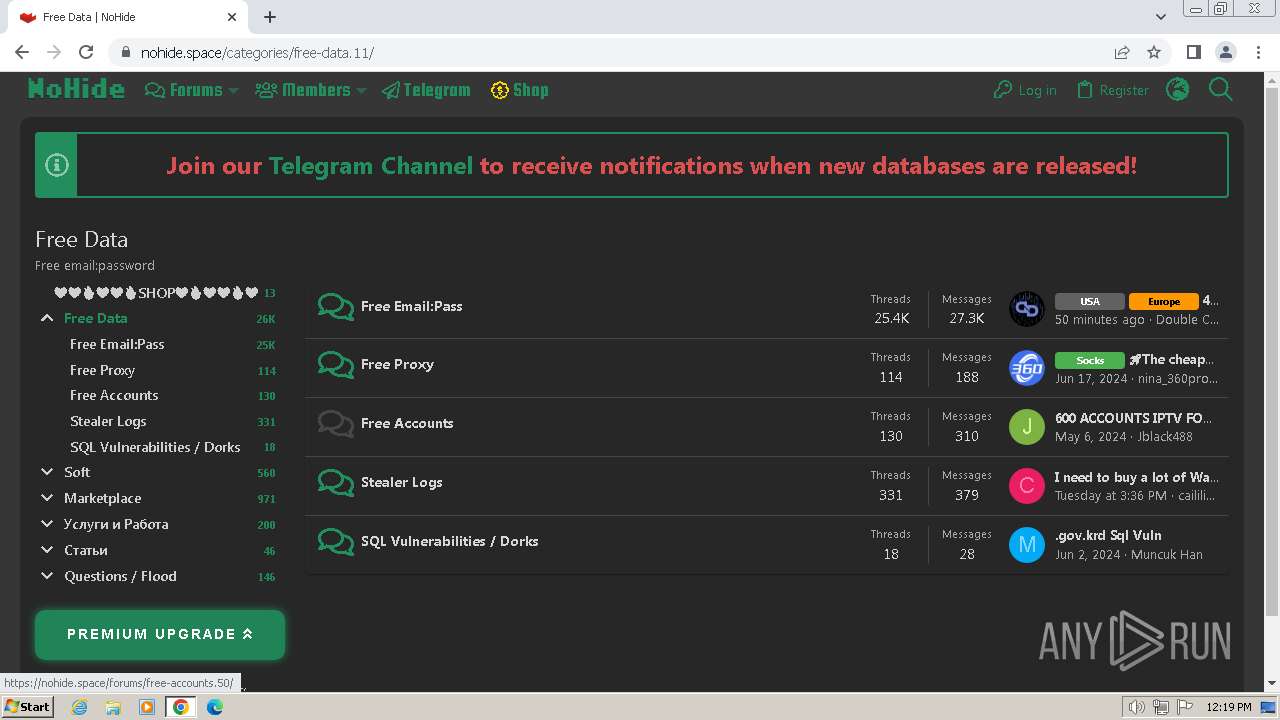The image size is (1280, 720).
Task: Click the green Socks tag in Free Proxy row
Action: pos(1090,360)
